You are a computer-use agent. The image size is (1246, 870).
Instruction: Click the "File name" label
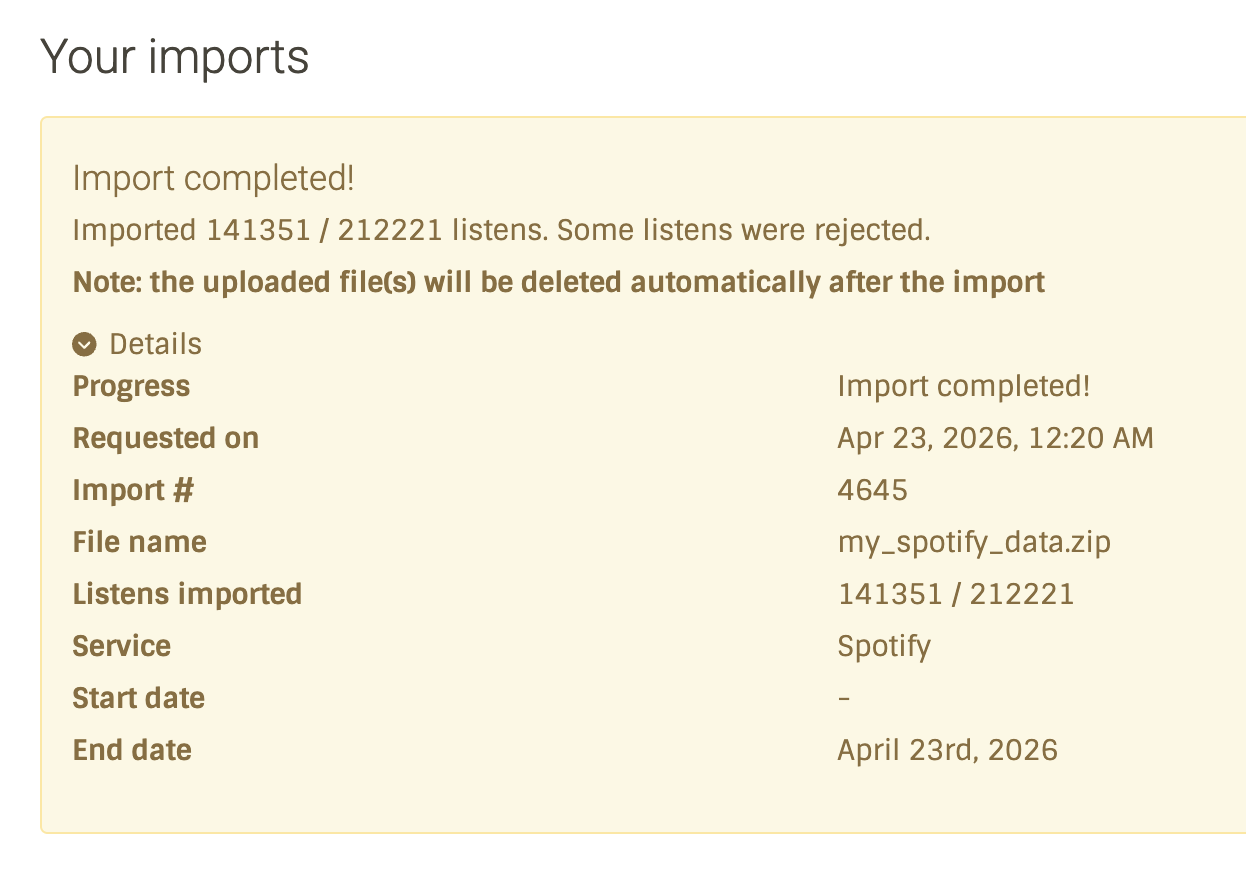pos(140,542)
